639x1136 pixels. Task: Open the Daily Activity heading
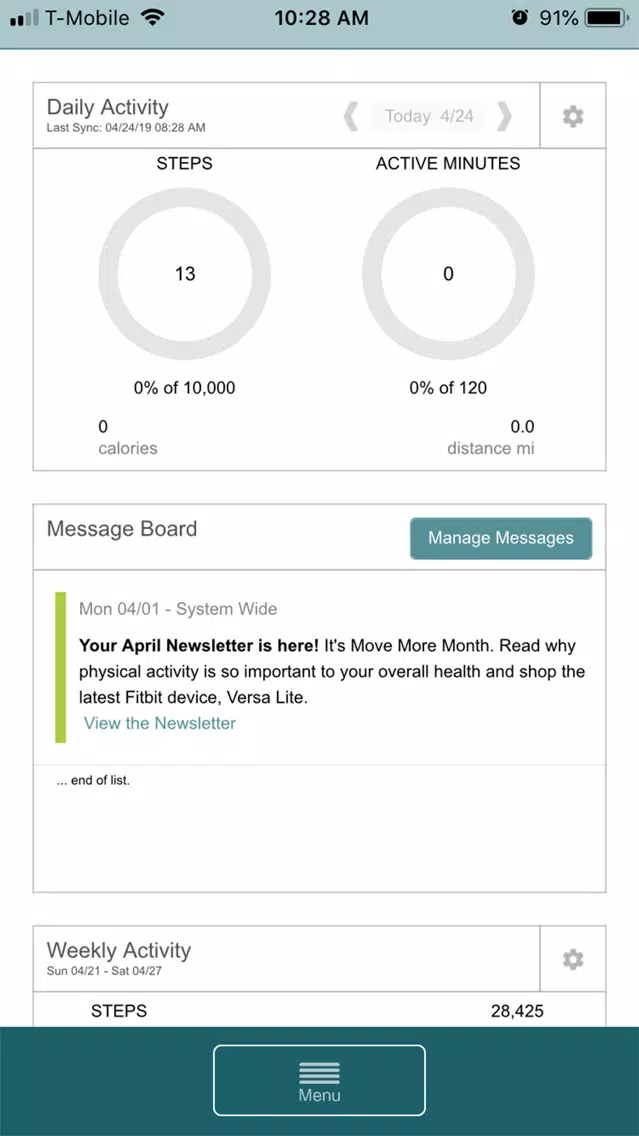coord(108,107)
